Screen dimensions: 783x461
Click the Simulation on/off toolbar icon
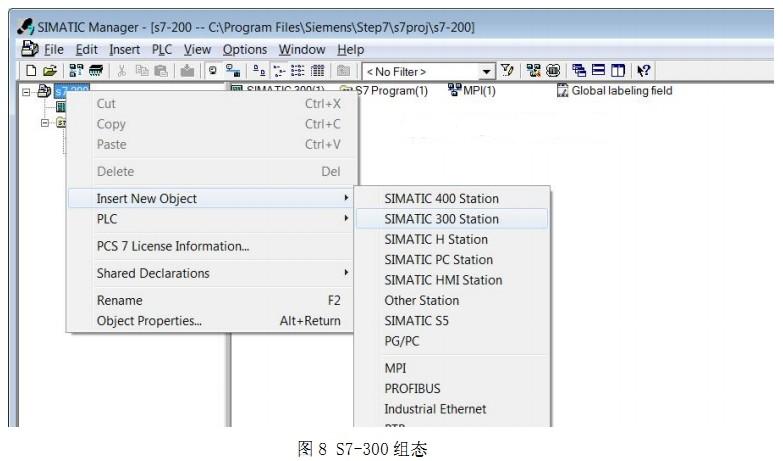(553, 70)
